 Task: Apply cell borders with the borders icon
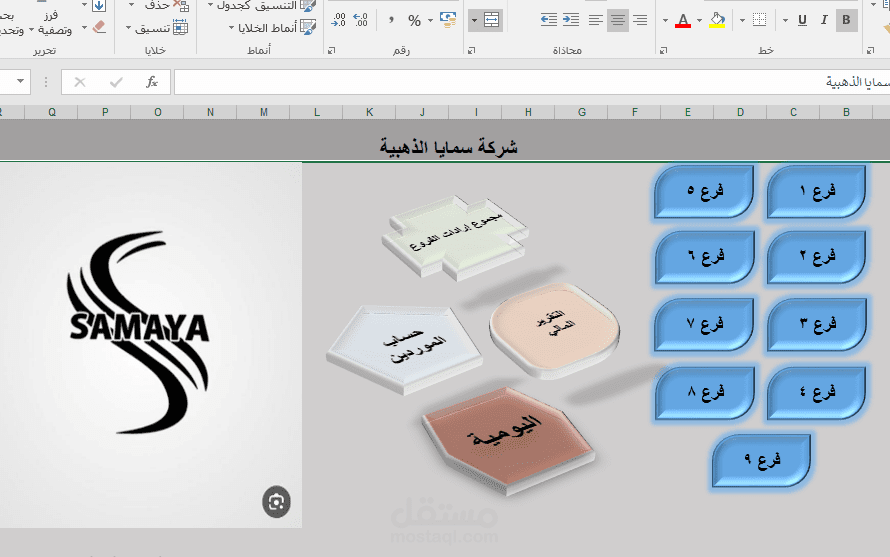click(759, 20)
